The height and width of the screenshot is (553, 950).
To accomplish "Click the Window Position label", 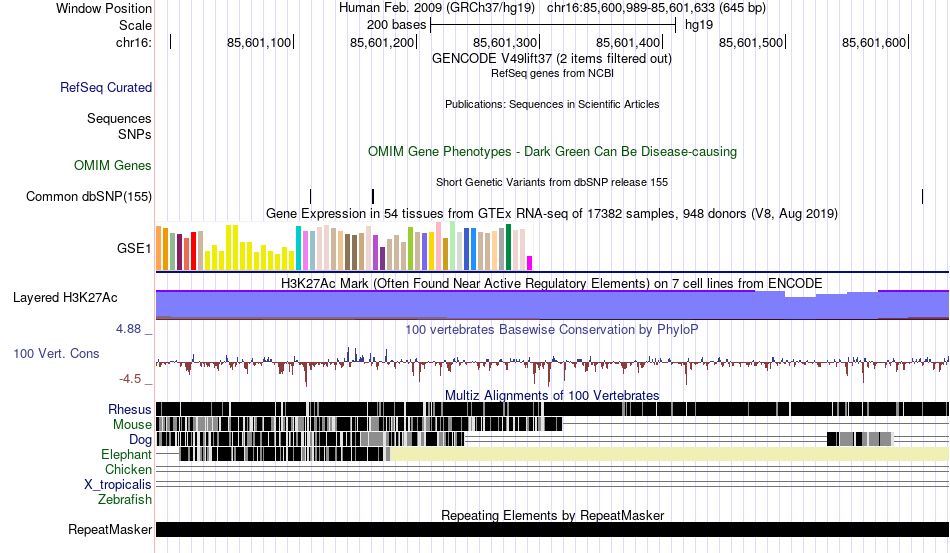I will coord(104,8).
